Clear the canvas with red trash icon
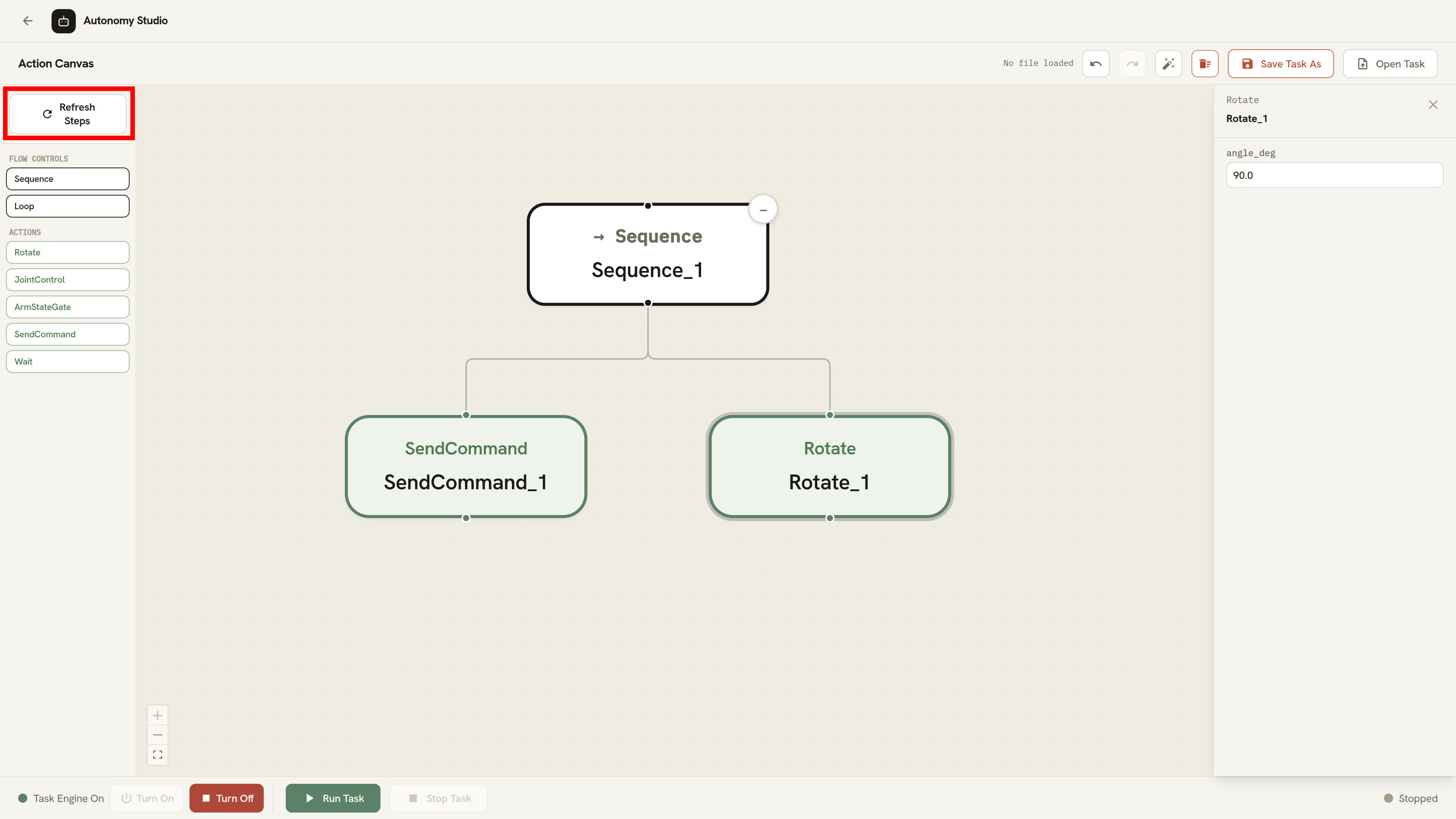Image resolution: width=1456 pixels, height=819 pixels. [x=1204, y=63]
